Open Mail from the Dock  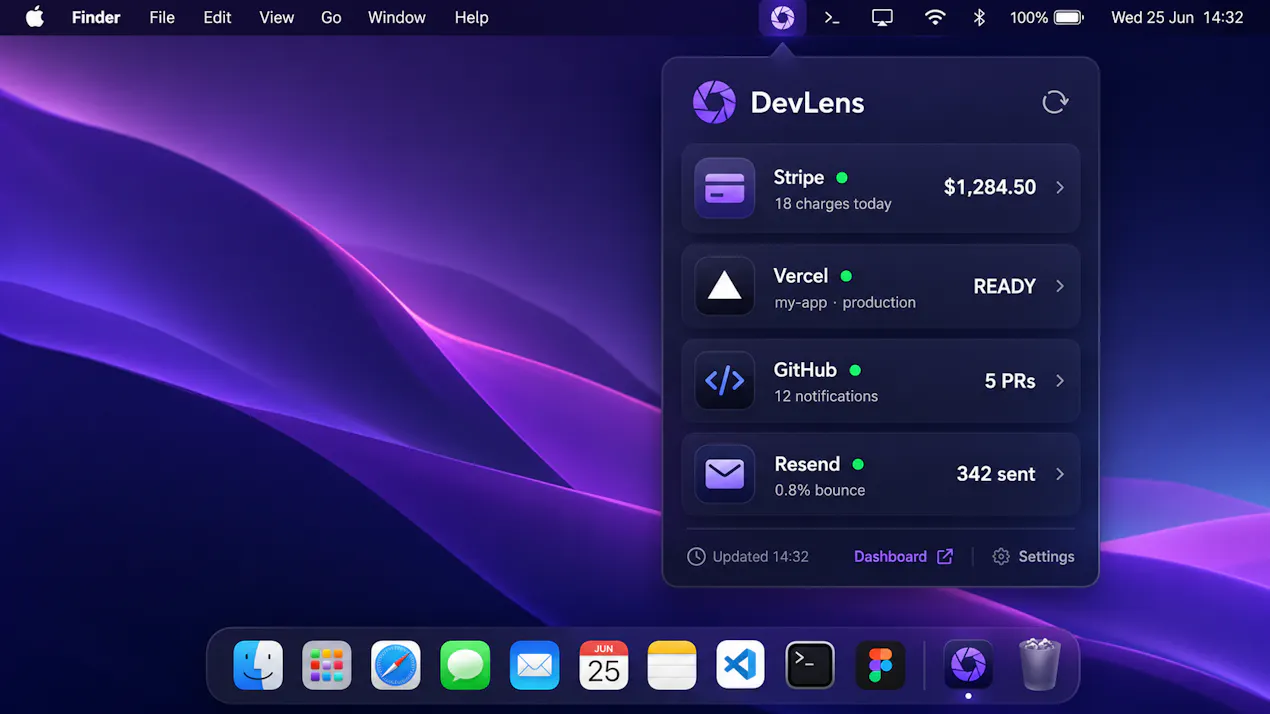tap(534, 665)
